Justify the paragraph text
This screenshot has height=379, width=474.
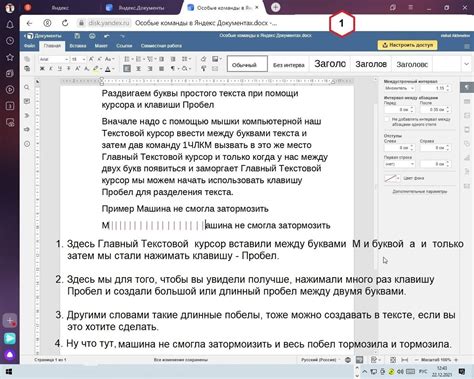(x=162, y=69)
